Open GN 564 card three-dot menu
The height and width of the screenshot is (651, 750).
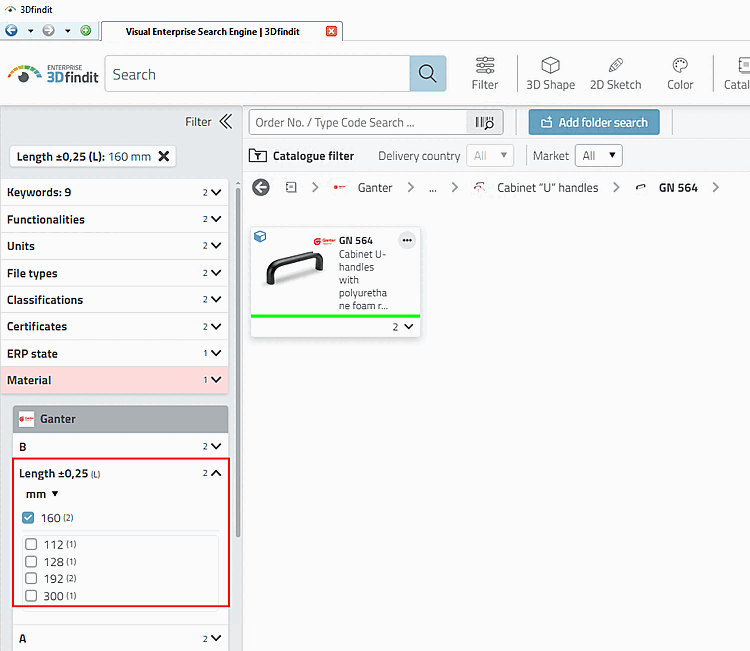click(407, 240)
